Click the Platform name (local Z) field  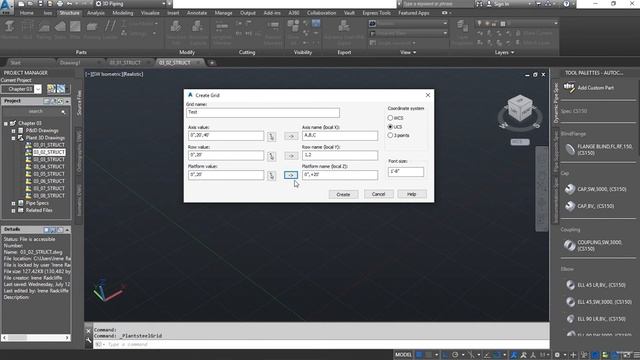coord(340,175)
